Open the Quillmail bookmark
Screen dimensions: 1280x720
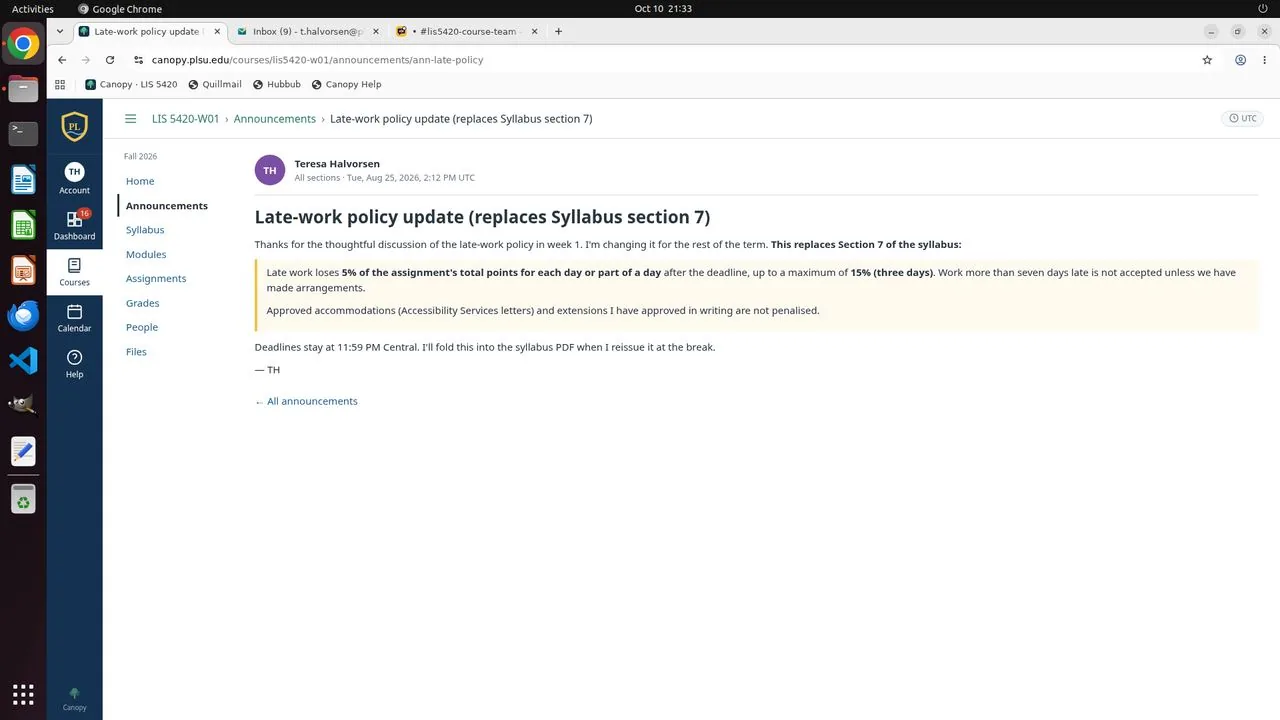[x=214, y=85]
